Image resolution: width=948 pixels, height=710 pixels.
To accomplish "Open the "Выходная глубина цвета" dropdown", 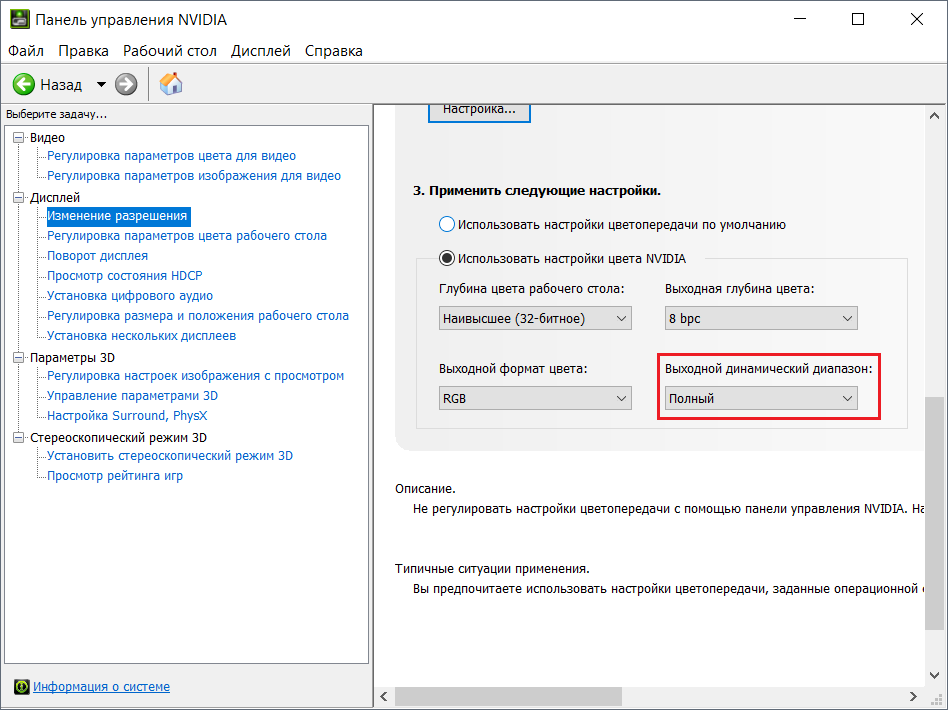I will click(761, 318).
